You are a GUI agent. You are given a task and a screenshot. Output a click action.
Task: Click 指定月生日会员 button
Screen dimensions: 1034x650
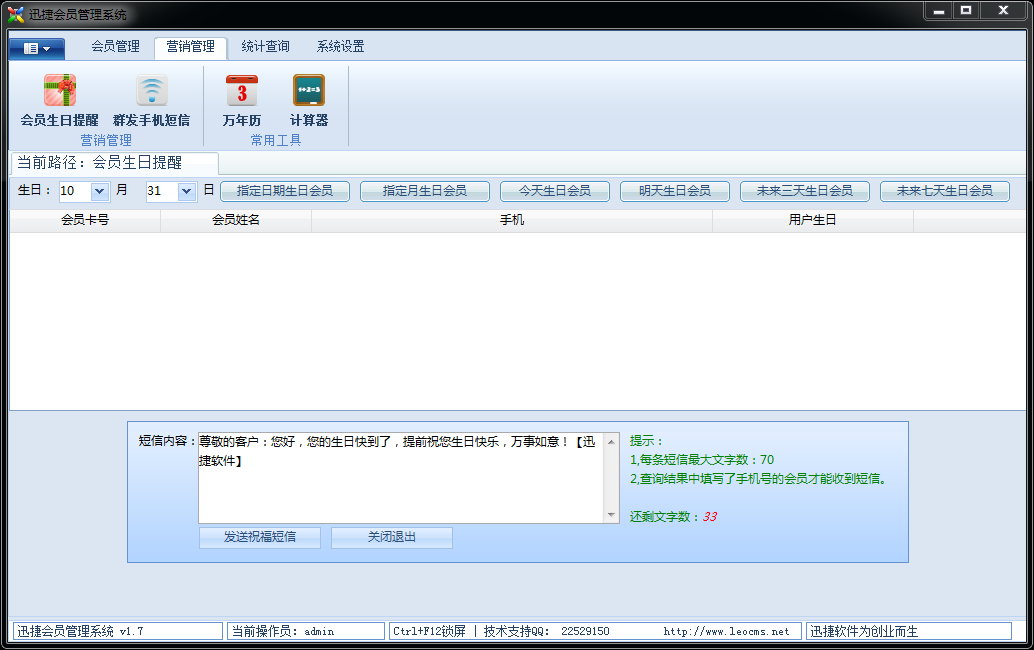[425, 191]
